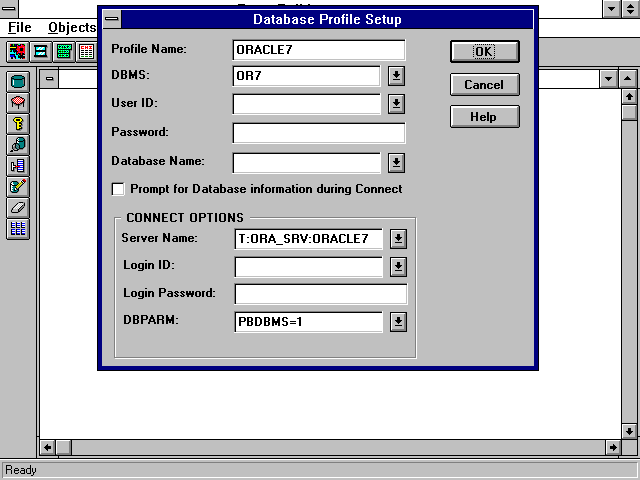Click the Help button
The height and width of the screenshot is (480, 640).
click(484, 117)
